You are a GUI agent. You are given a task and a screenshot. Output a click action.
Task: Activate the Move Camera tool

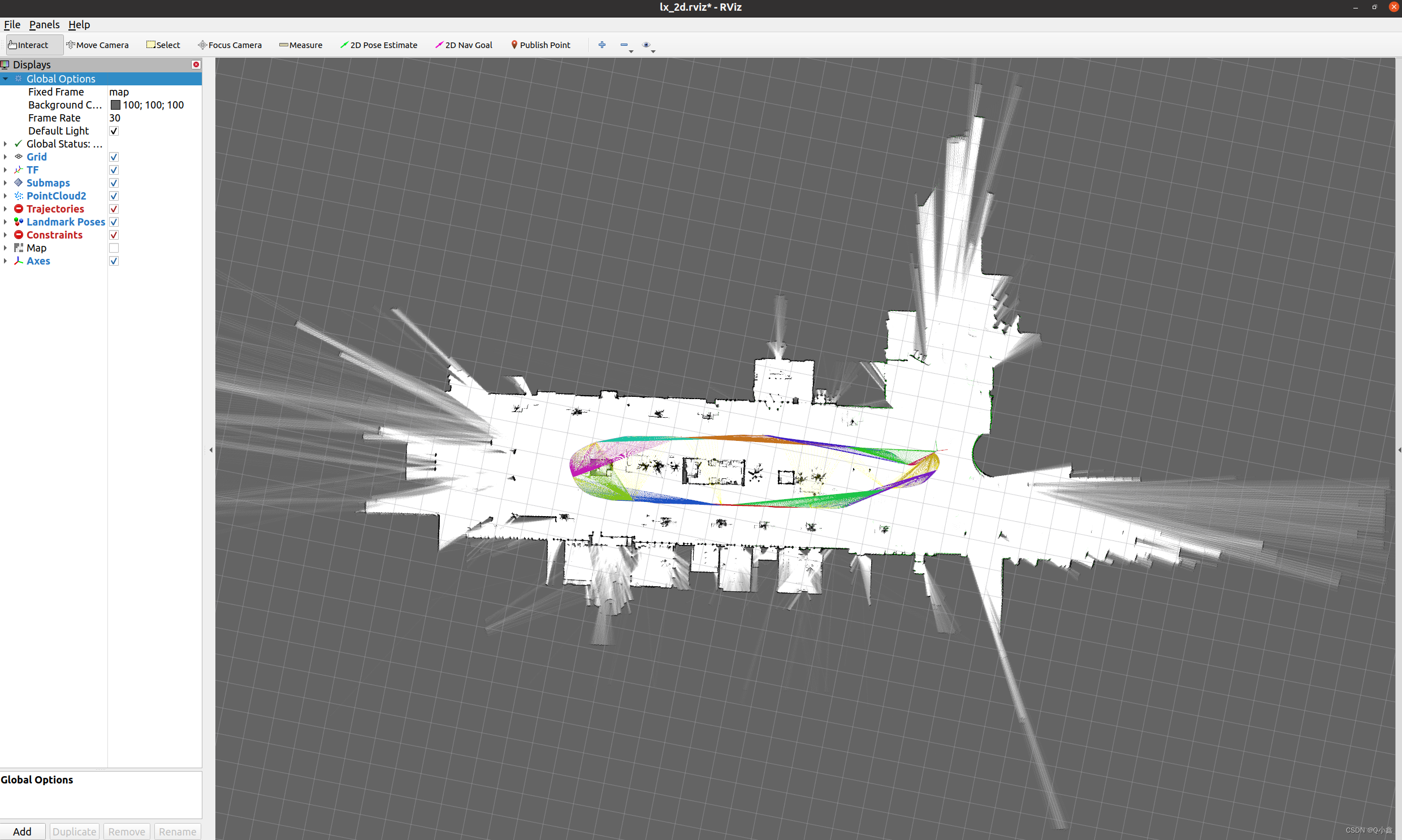click(x=97, y=45)
